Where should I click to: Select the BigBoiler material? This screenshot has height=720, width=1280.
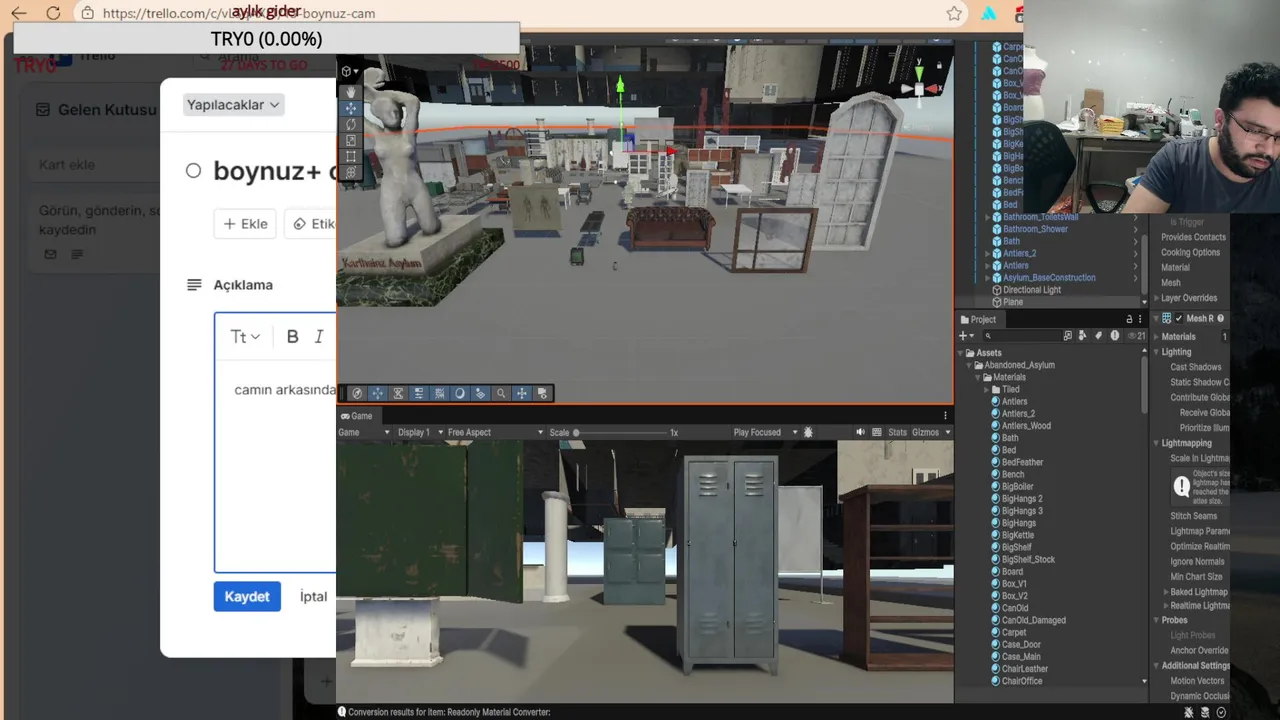[1017, 487]
